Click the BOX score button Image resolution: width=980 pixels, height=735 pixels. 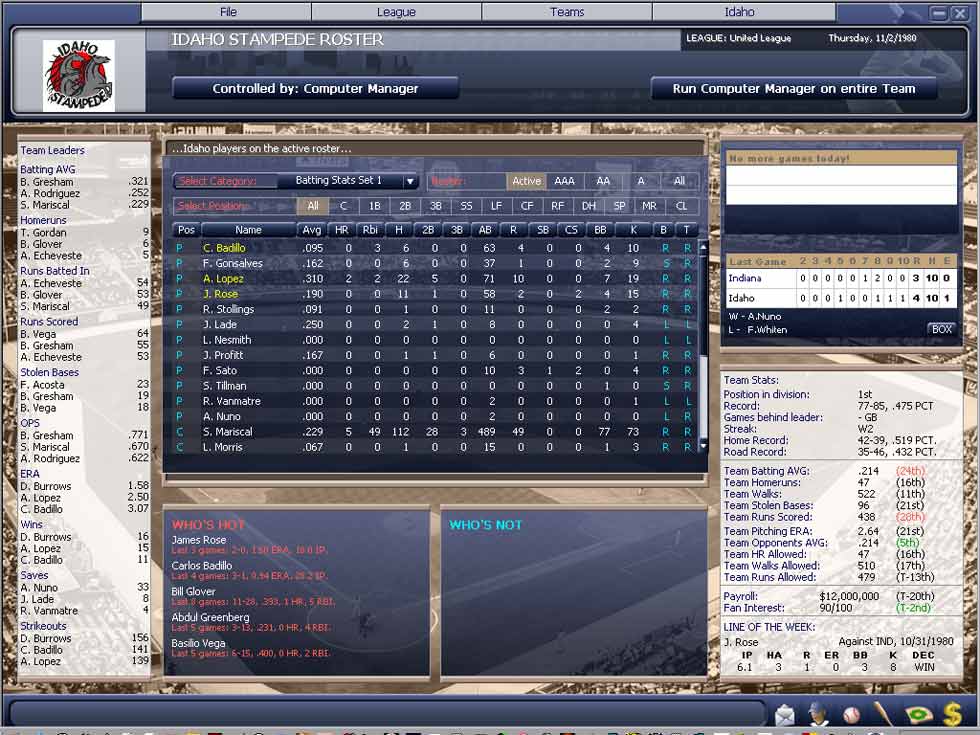[941, 329]
